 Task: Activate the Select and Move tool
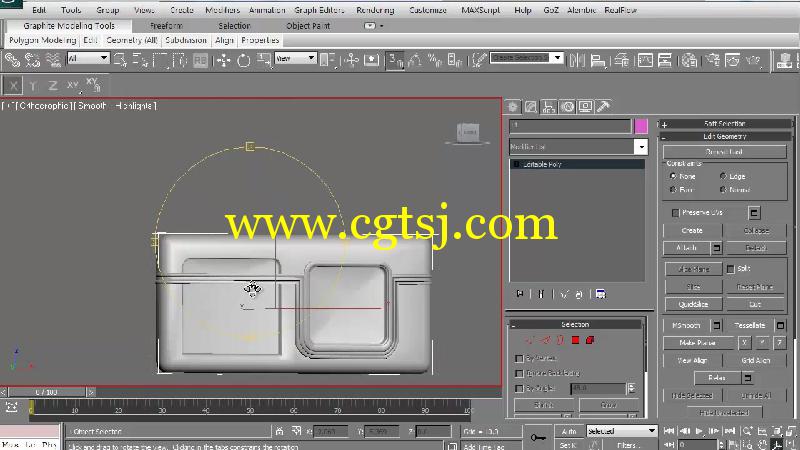(223, 61)
